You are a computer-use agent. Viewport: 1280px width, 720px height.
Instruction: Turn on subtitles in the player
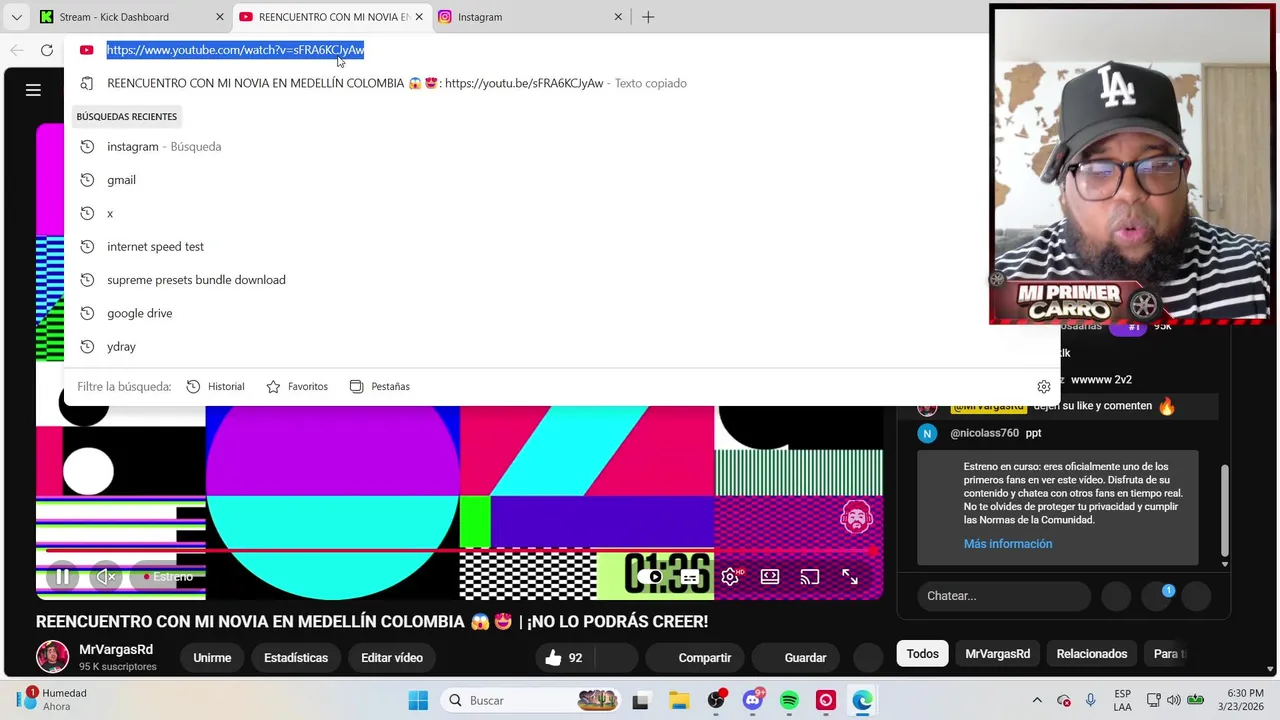[x=690, y=577]
